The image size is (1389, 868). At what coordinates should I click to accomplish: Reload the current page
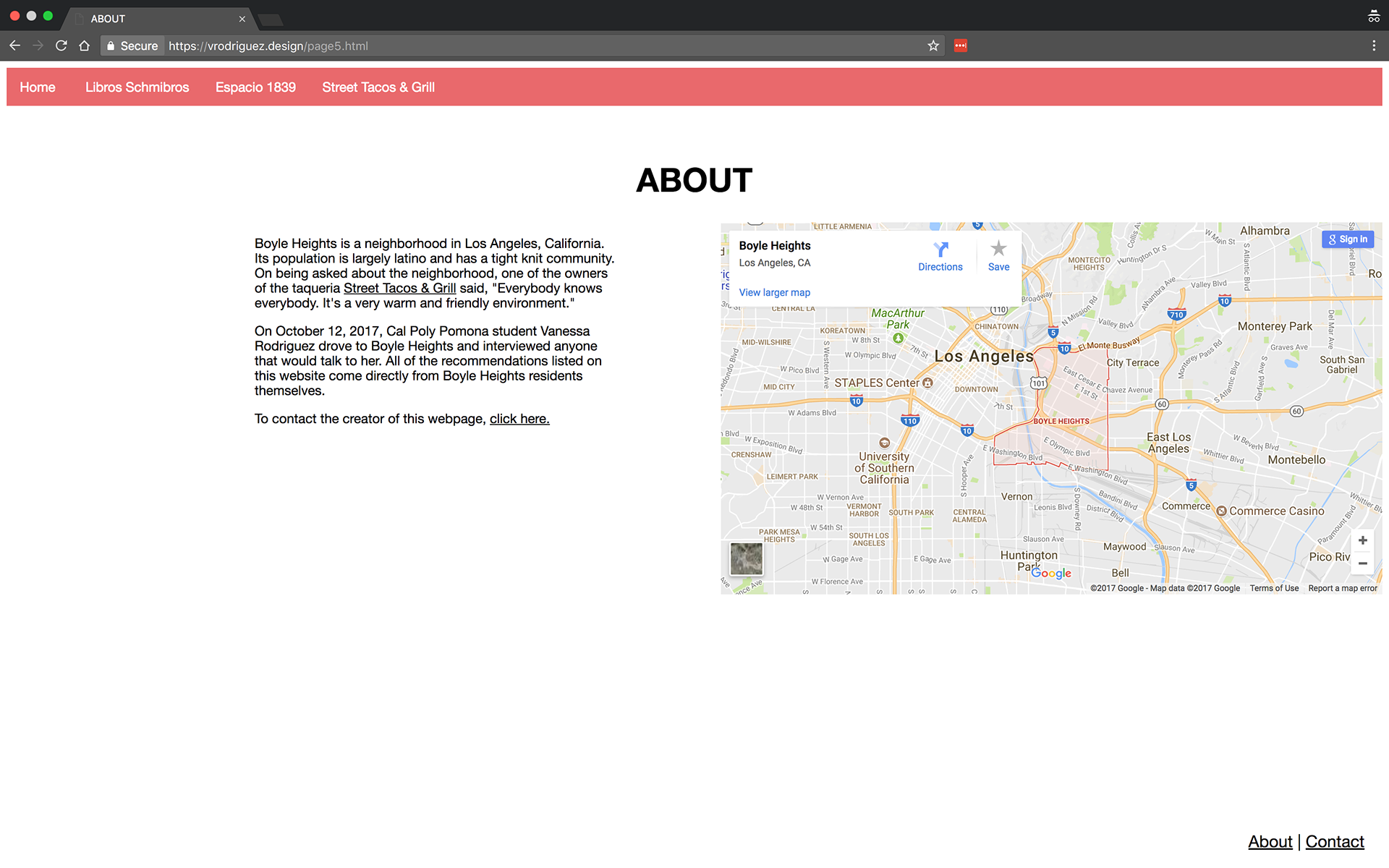pyautogui.click(x=61, y=46)
